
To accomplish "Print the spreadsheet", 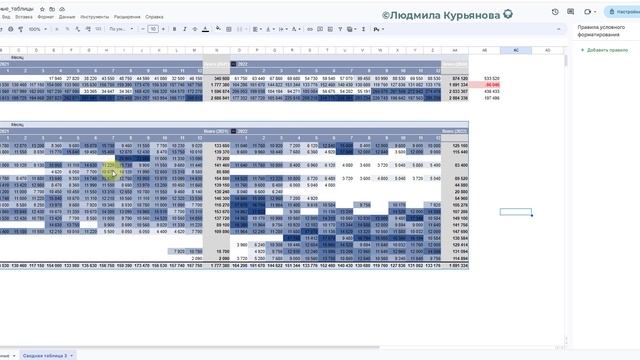I will point(11,29).
